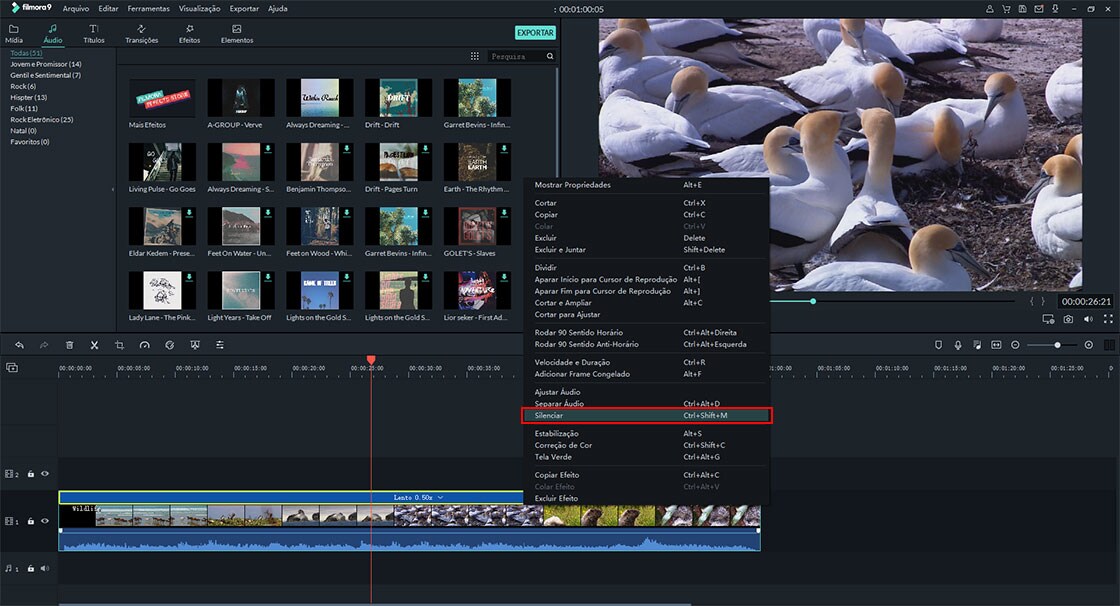
Task: Split the clip with the scissors icon
Action: coord(94,345)
